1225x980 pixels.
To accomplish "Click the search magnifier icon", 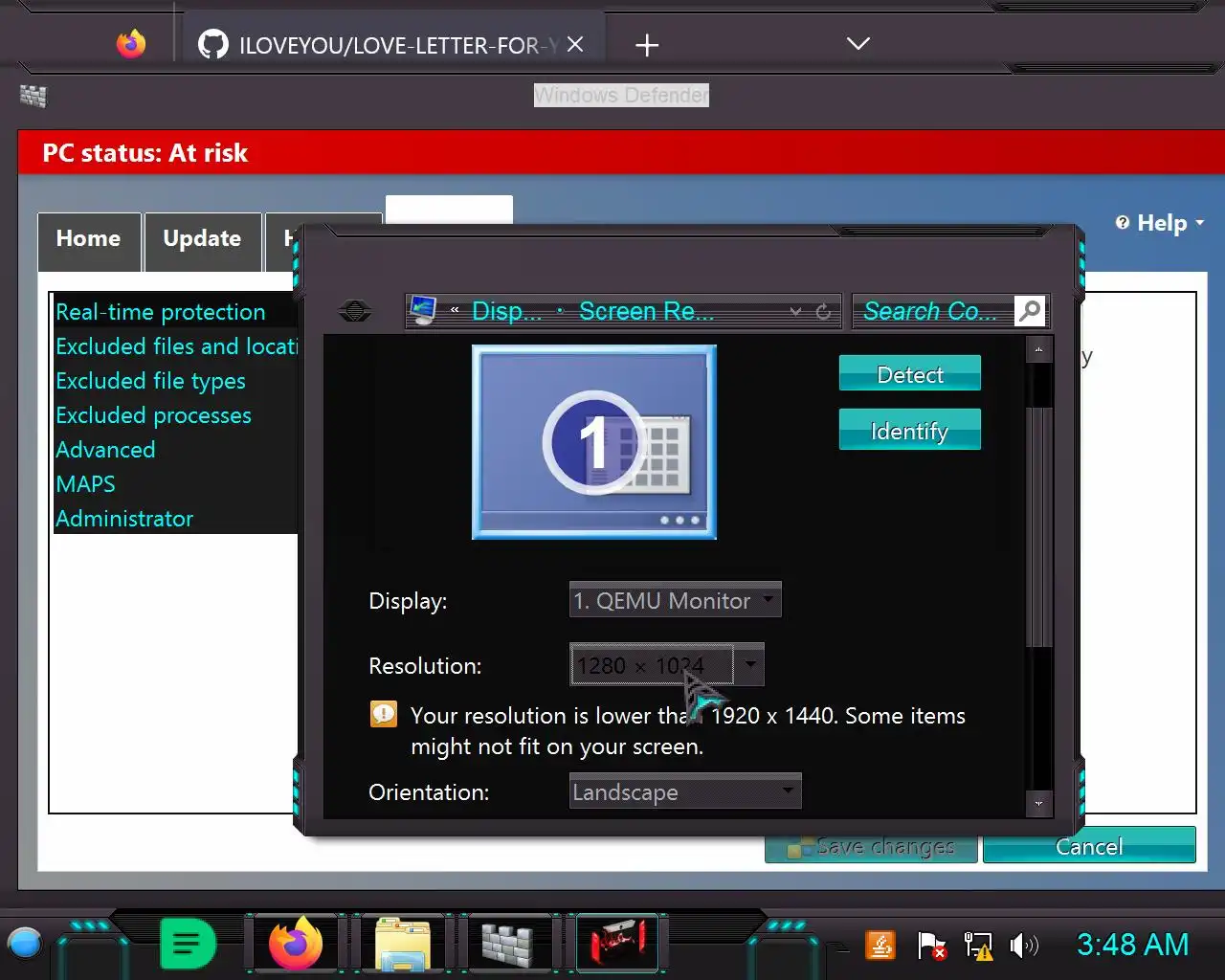I will (x=1030, y=311).
